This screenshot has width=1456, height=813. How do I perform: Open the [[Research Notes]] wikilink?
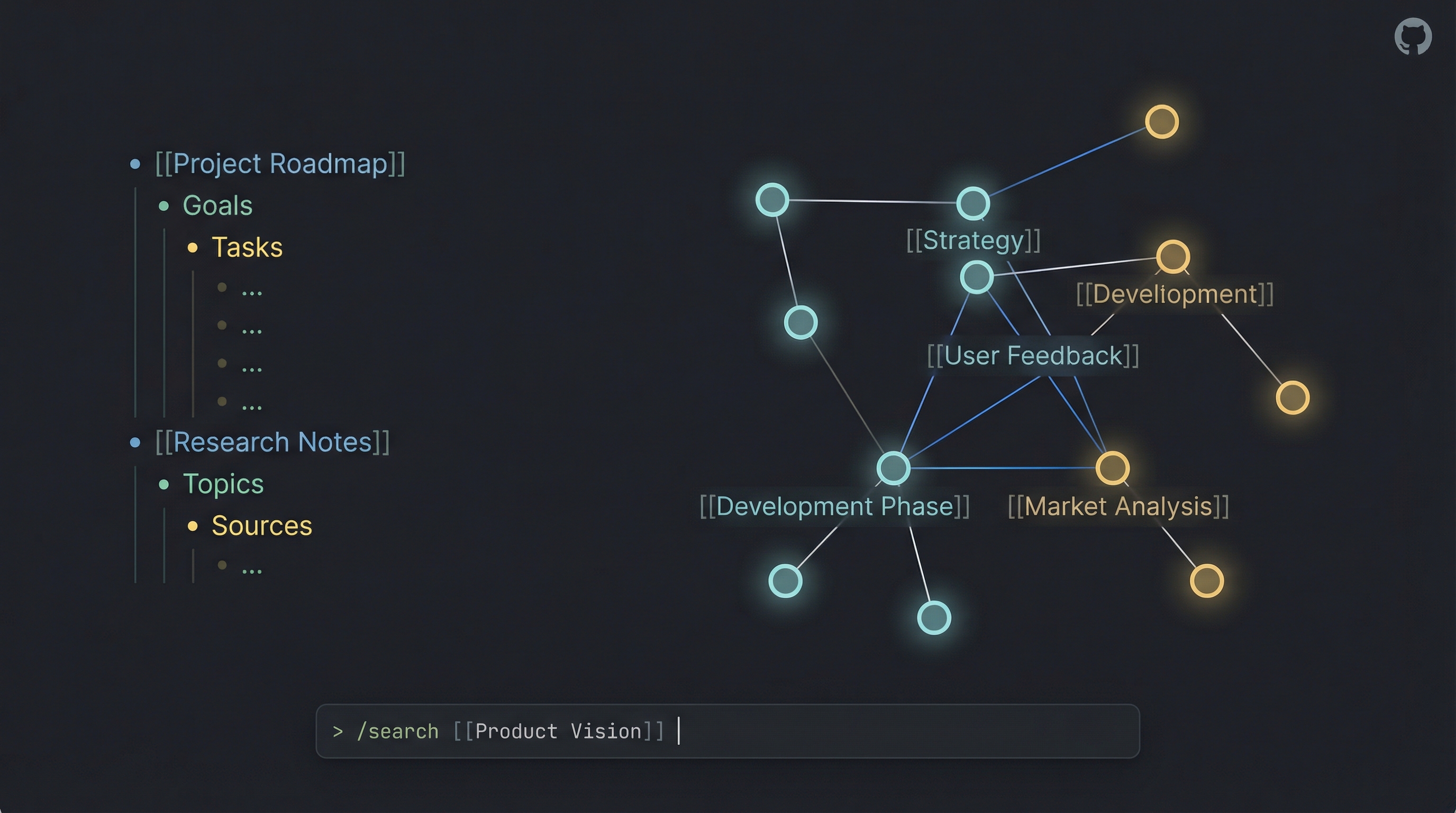273,441
